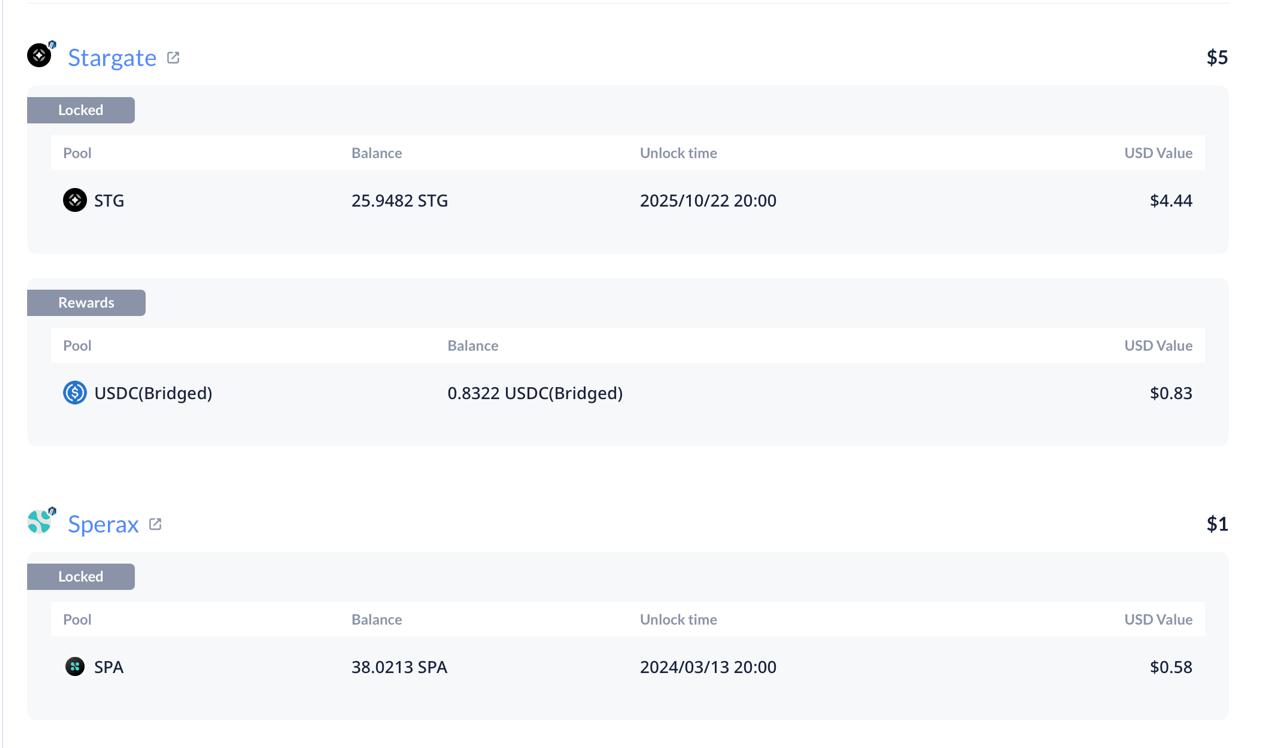Click the Sperax logo icon
The width and height of the screenshot is (1280, 748).
(x=40, y=520)
